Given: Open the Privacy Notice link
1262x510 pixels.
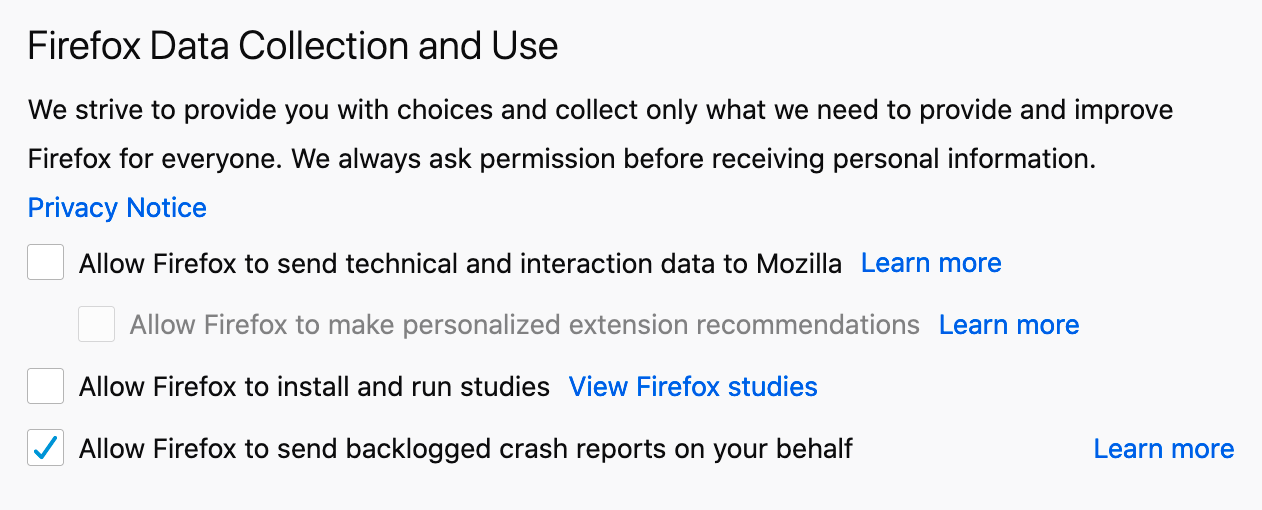Looking at the screenshot, I should [117, 208].
